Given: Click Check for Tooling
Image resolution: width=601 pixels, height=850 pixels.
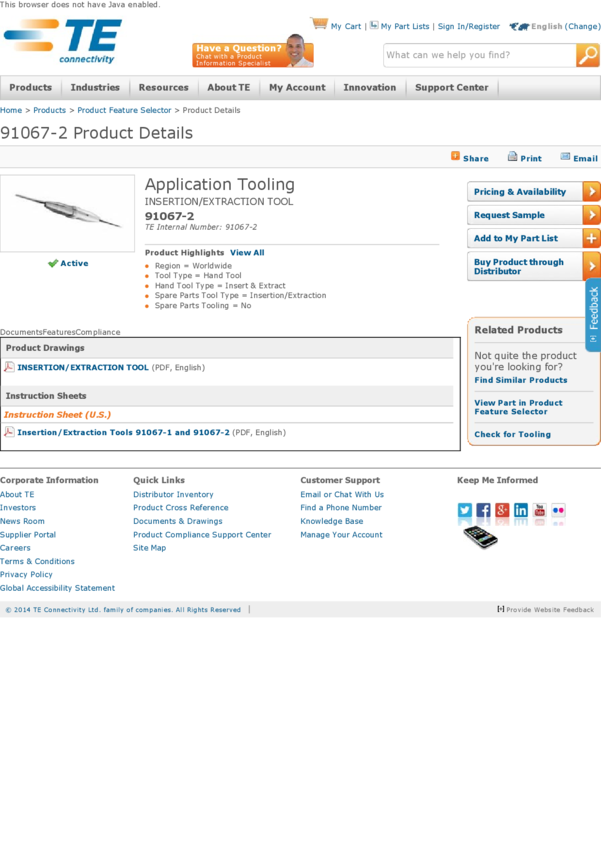Looking at the screenshot, I should click(512, 434).
